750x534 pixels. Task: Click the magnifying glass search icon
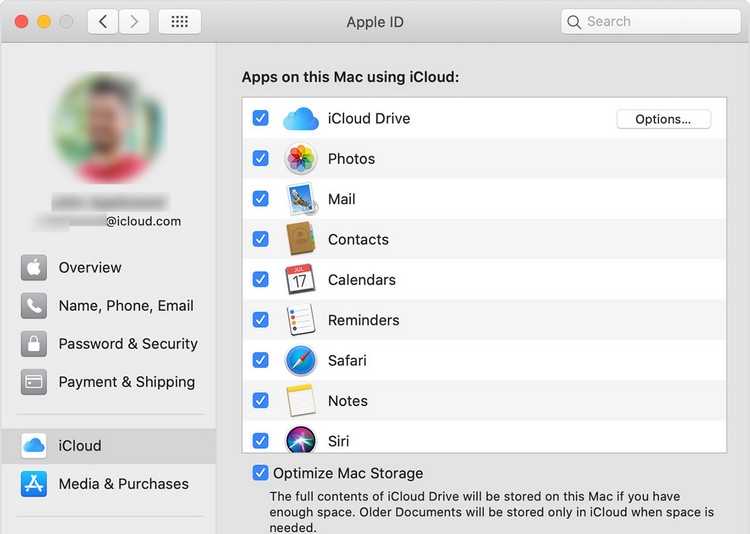pos(574,22)
